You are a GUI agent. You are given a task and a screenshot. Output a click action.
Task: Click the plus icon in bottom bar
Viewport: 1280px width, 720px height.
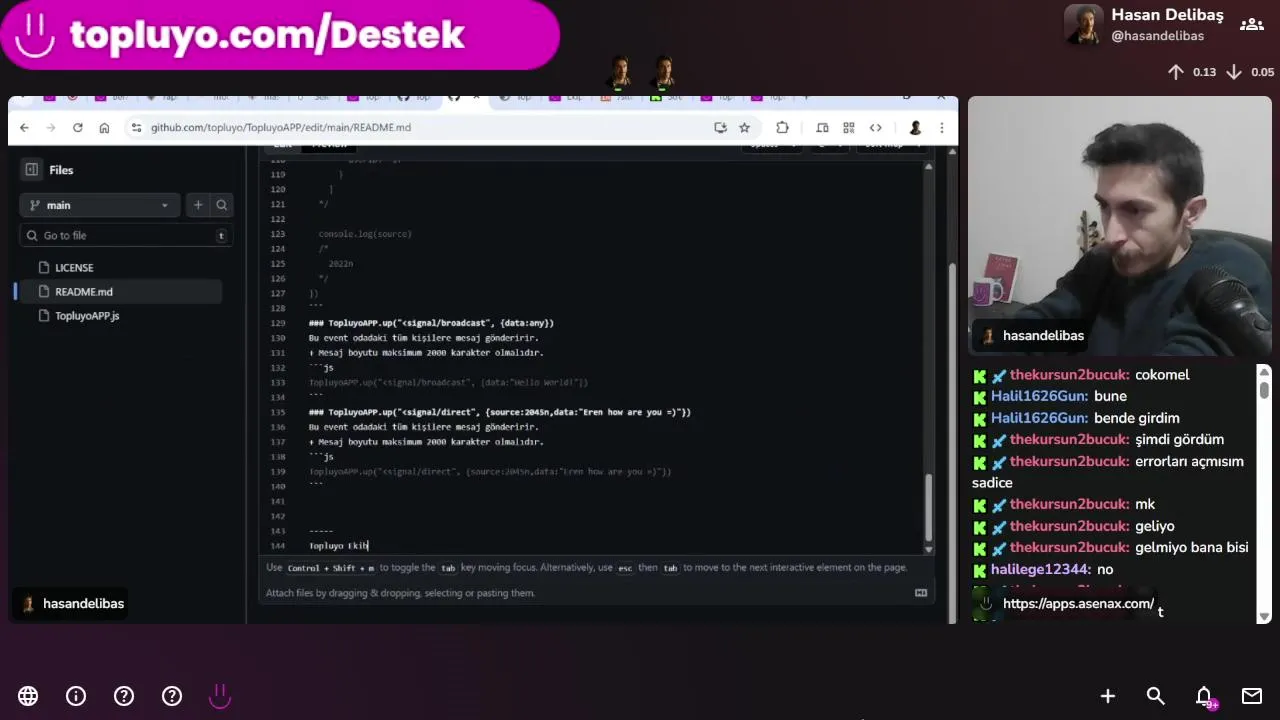pyautogui.click(x=1108, y=696)
